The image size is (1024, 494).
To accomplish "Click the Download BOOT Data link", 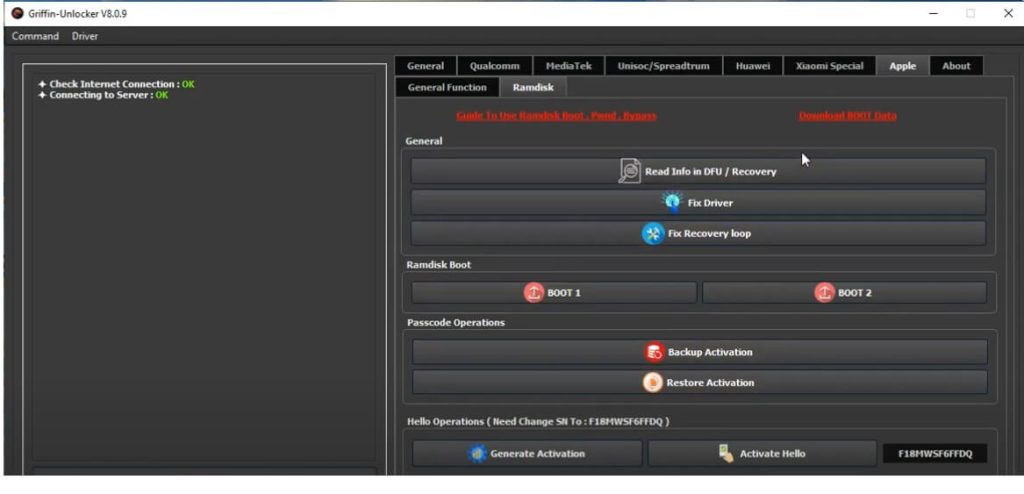I will click(847, 116).
